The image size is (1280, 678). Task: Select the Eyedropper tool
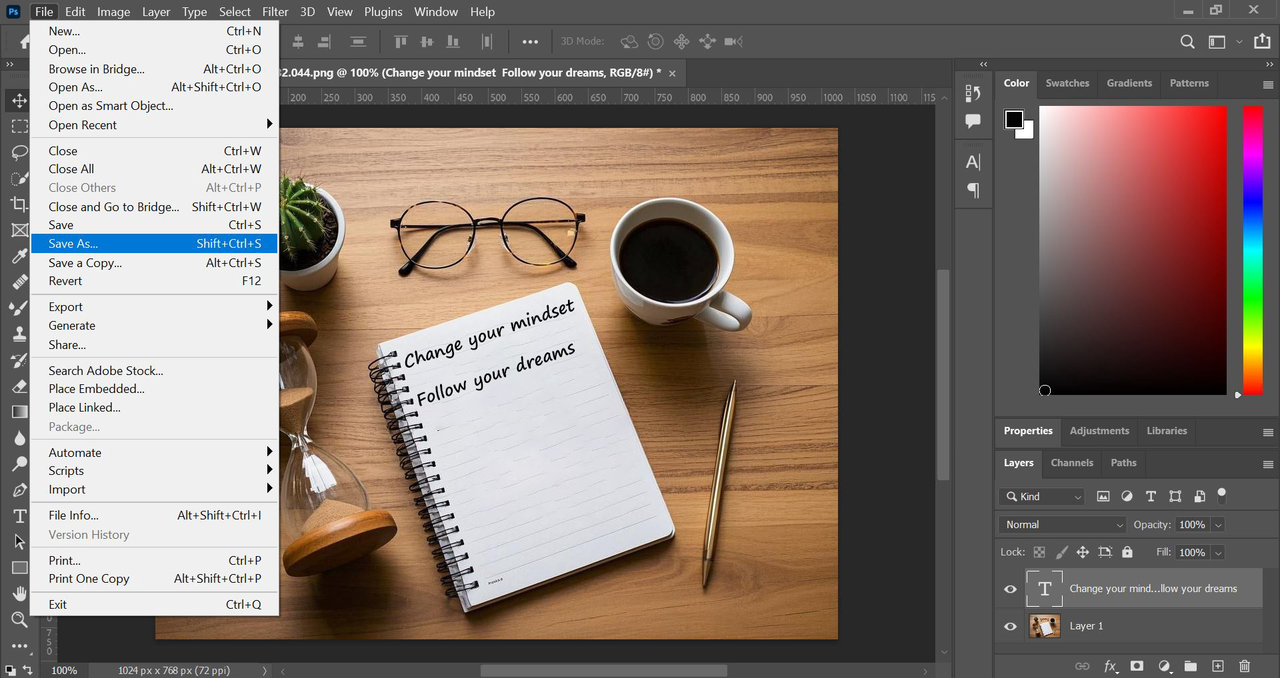pos(19,257)
